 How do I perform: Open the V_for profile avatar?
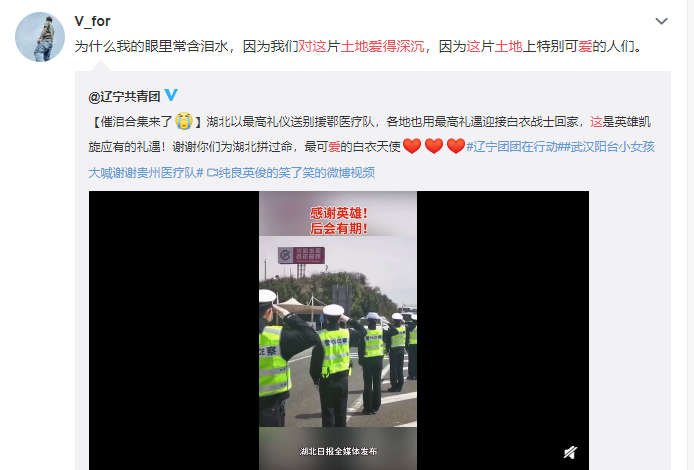pos(40,37)
